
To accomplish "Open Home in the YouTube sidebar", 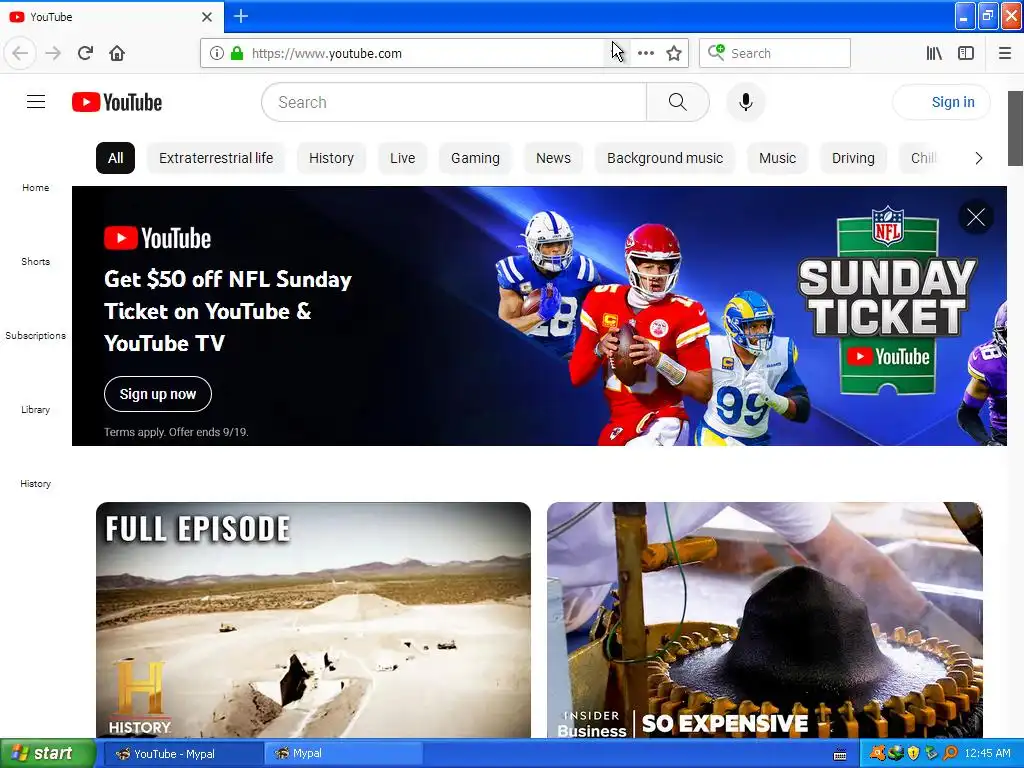I will [x=35, y=187].
